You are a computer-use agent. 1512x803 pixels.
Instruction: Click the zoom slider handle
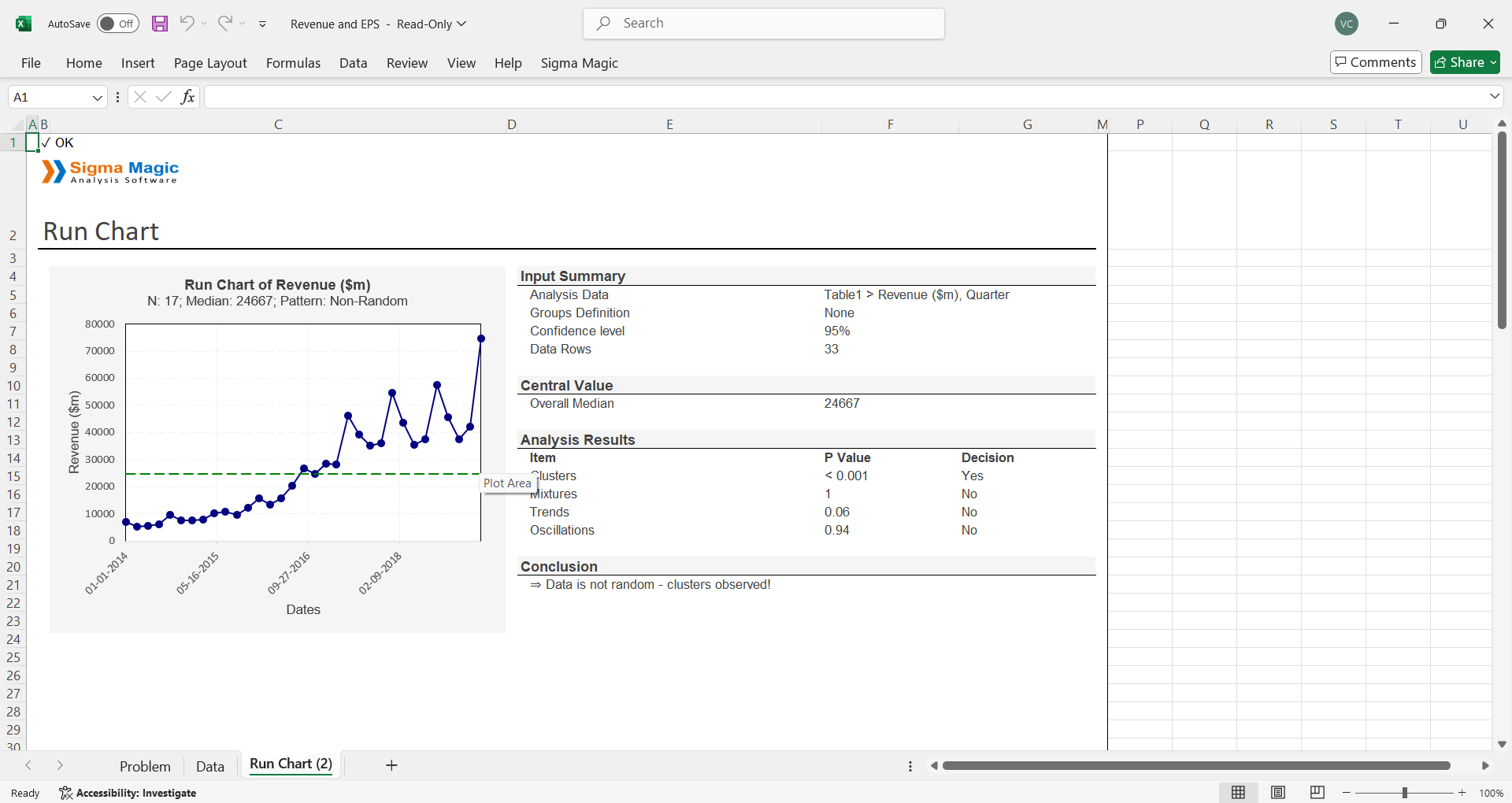pos(1405,793)
